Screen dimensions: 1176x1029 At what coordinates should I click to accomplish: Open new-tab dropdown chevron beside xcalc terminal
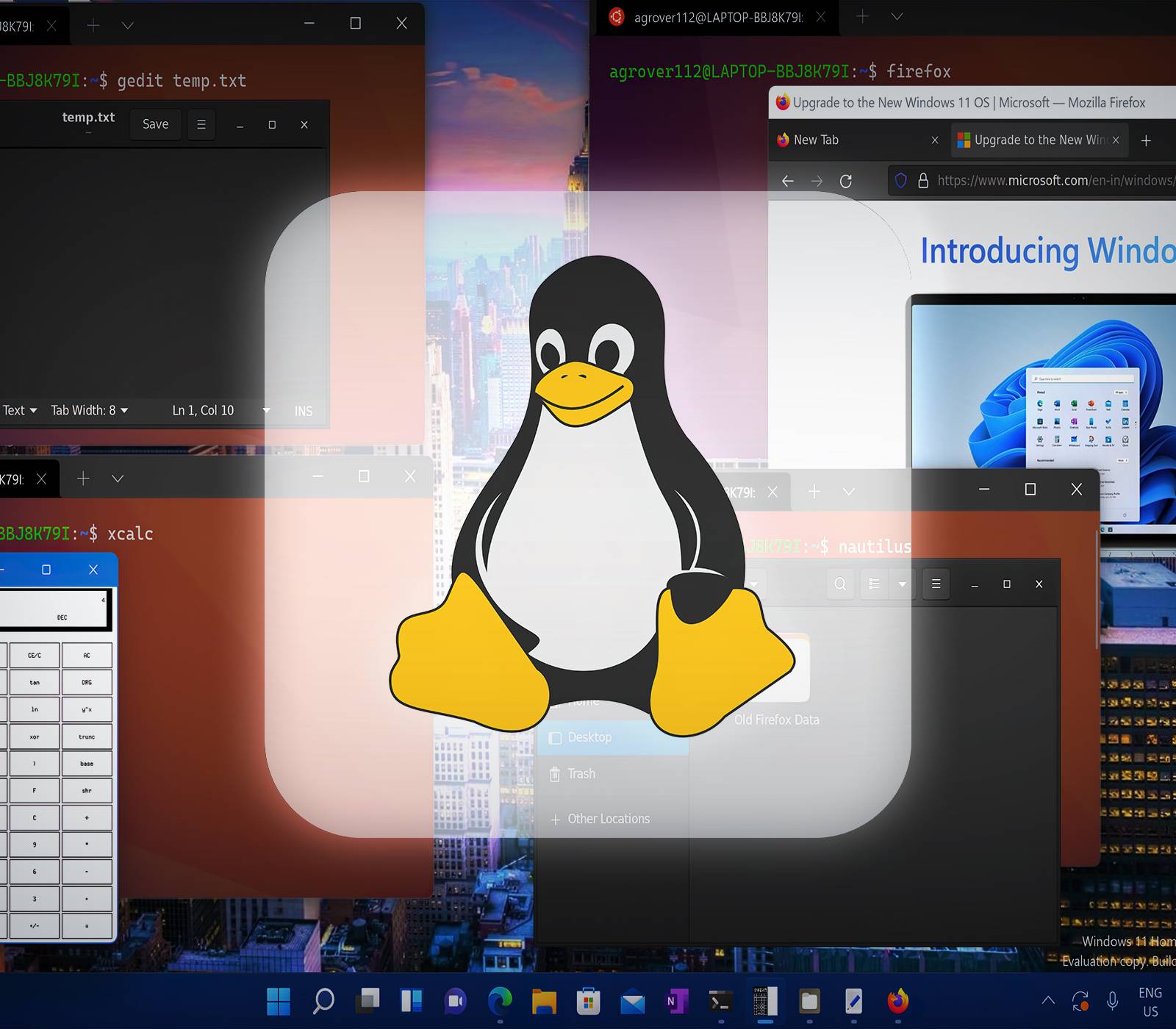click(118, 478)
